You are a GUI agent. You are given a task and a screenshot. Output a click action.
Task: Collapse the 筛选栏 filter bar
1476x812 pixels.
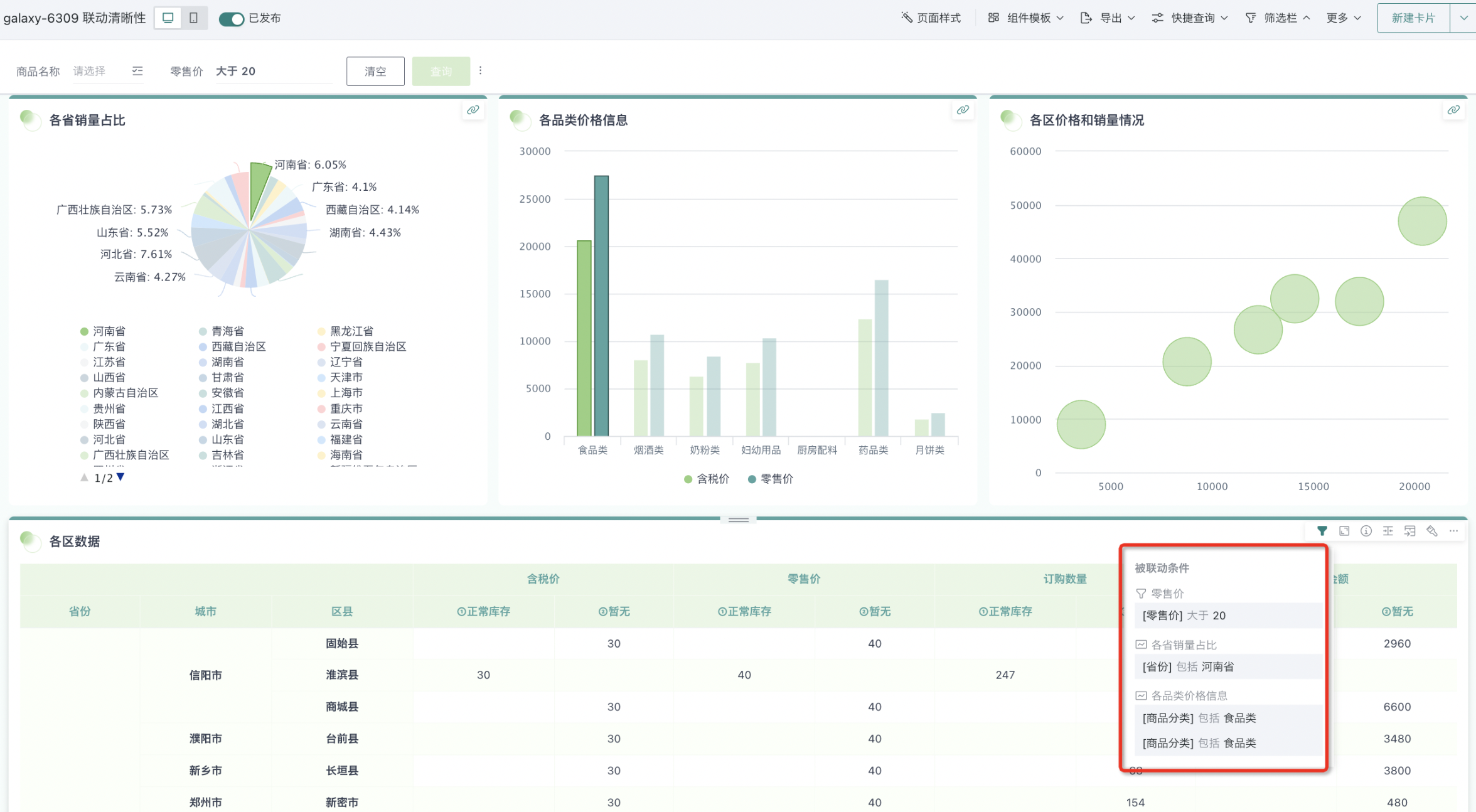point(1277,18)
